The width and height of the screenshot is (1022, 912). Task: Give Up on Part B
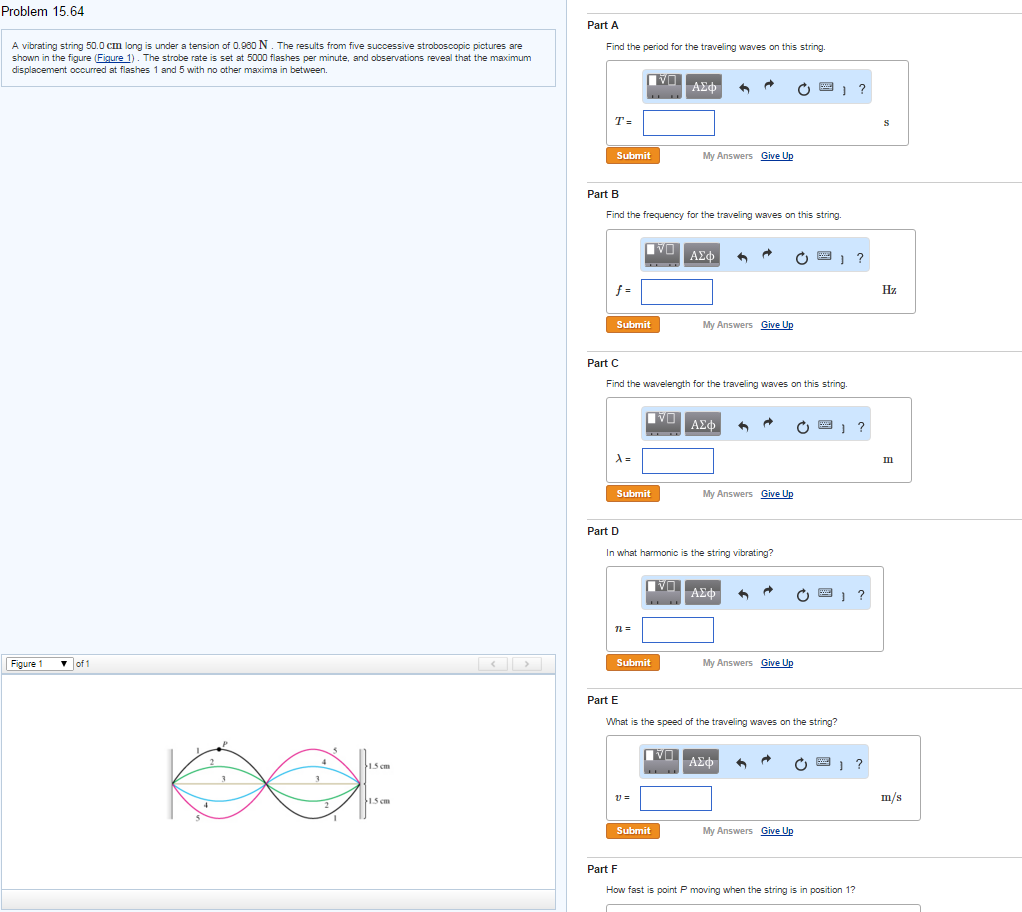pyautogui.click(x=777, y=324)
